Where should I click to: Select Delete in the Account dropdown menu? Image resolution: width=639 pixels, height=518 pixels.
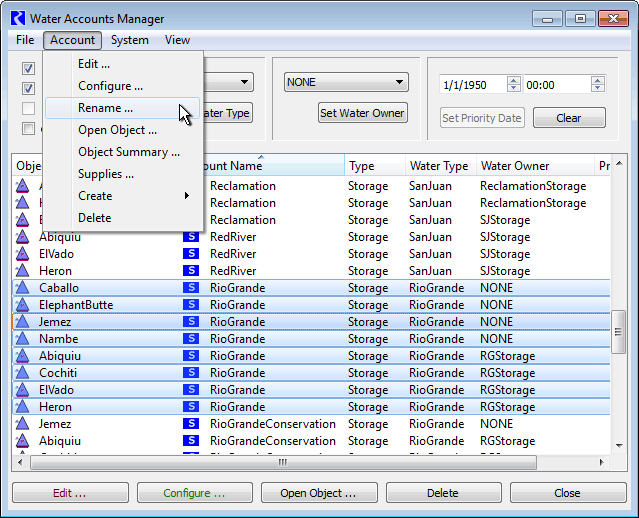[122, 218]
